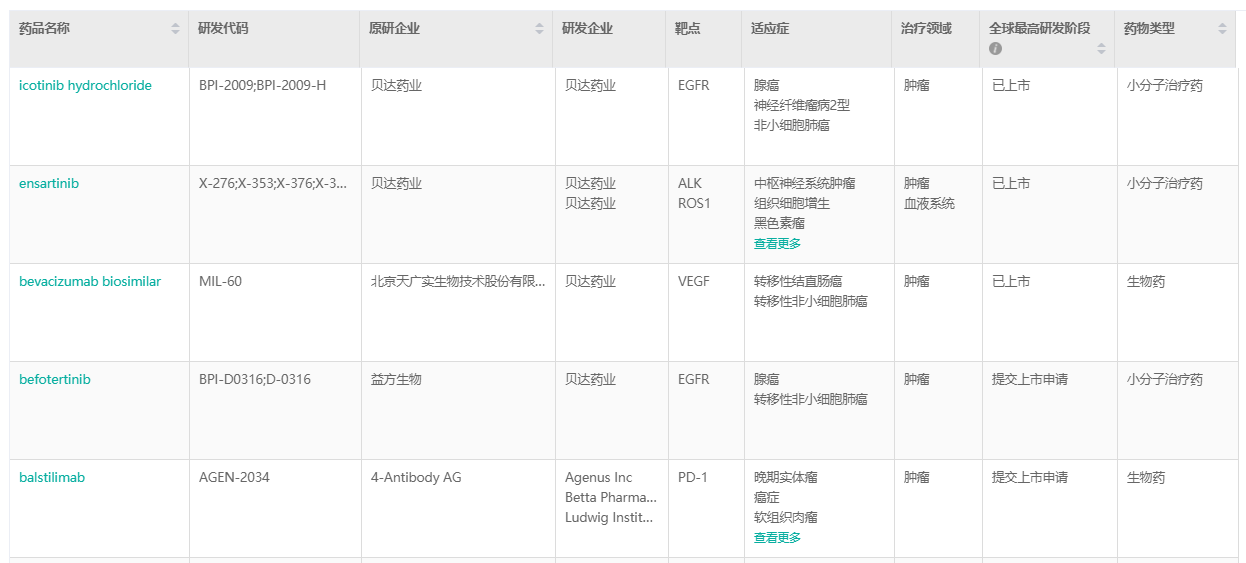Click 北京天广实生物技术 company cell

458,282
